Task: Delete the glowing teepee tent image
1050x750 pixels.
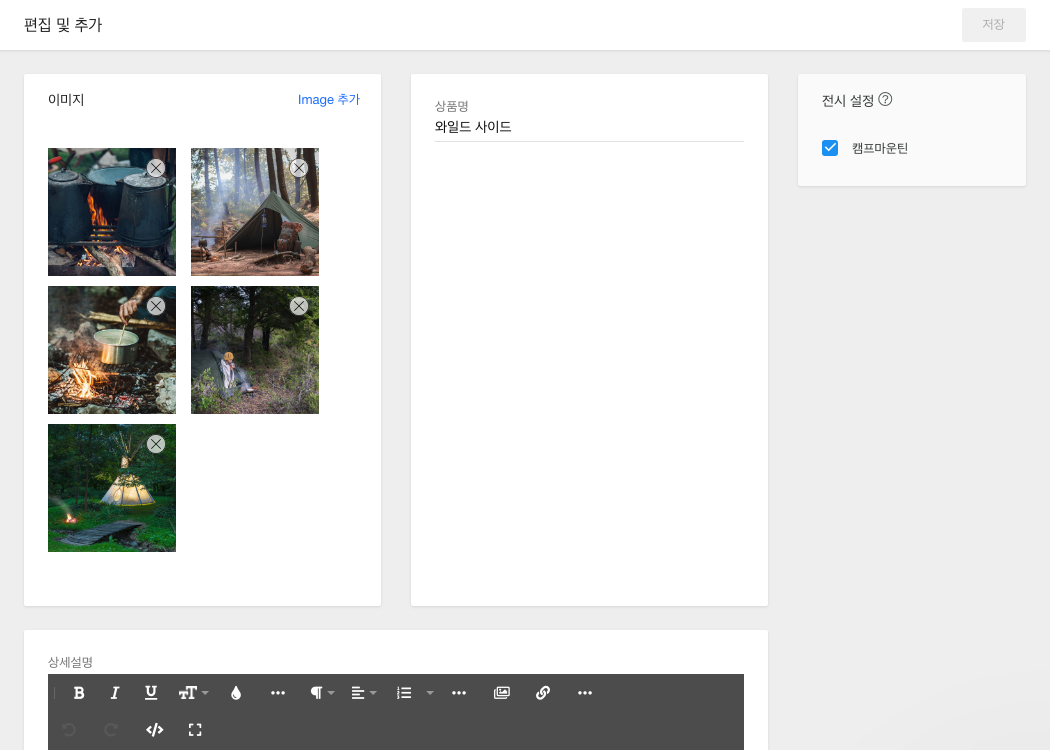Action: [x=156, y=444]
